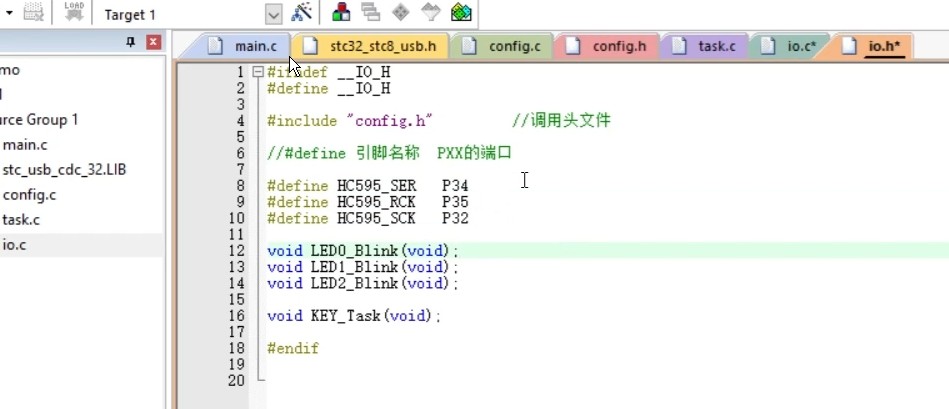Screen dimensions: 949x409
Task: Select io.c in the project tree
Action: coord(15,245)
